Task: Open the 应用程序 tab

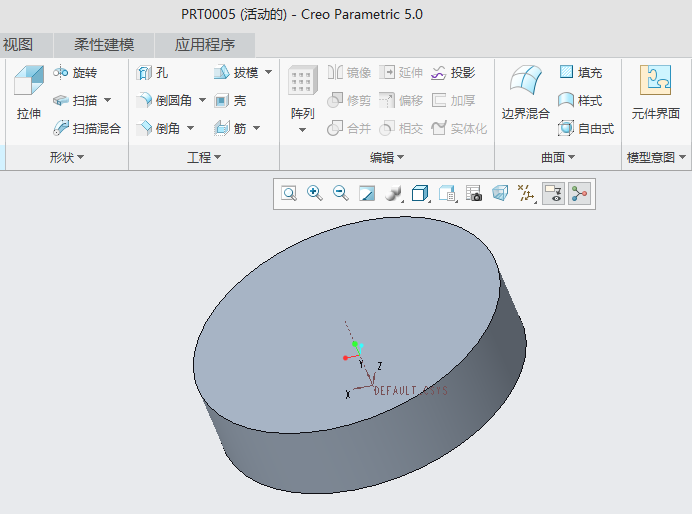Action: tap(204, 45)
